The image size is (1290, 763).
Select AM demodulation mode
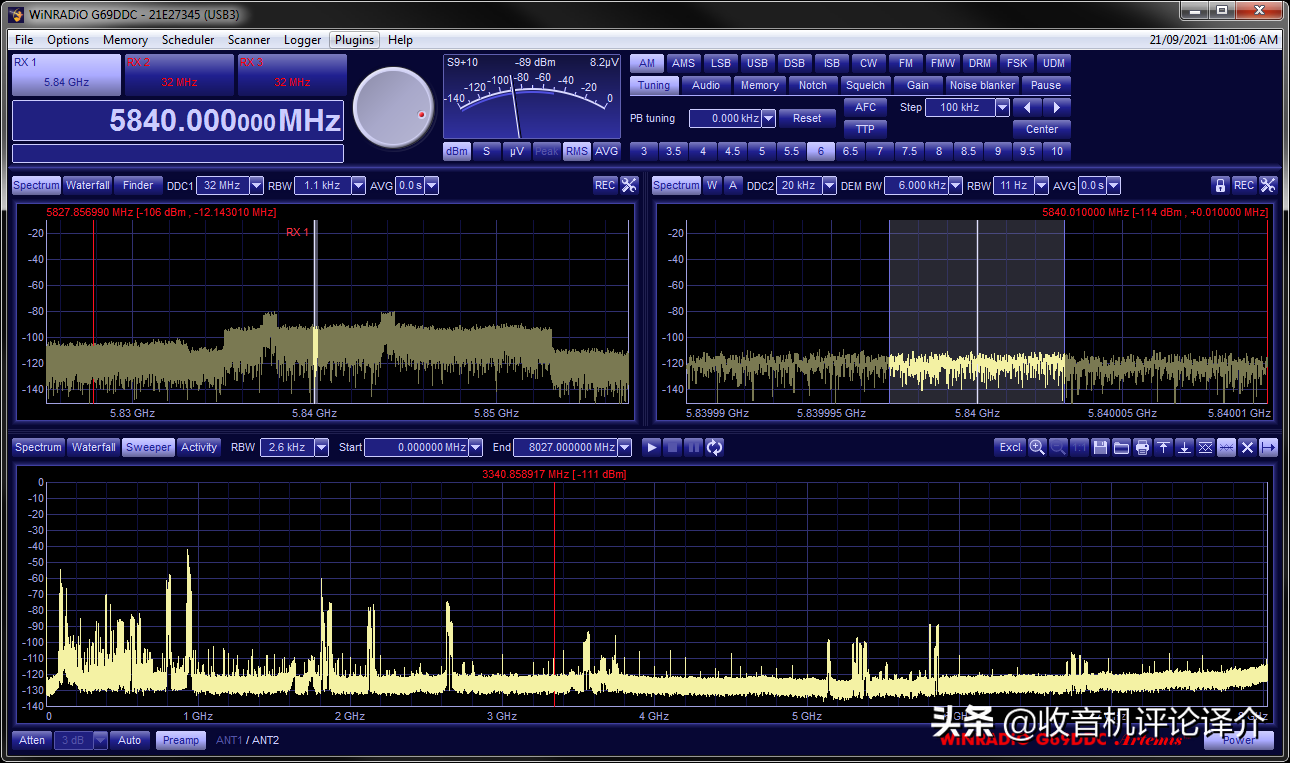[x=647, y=63]
